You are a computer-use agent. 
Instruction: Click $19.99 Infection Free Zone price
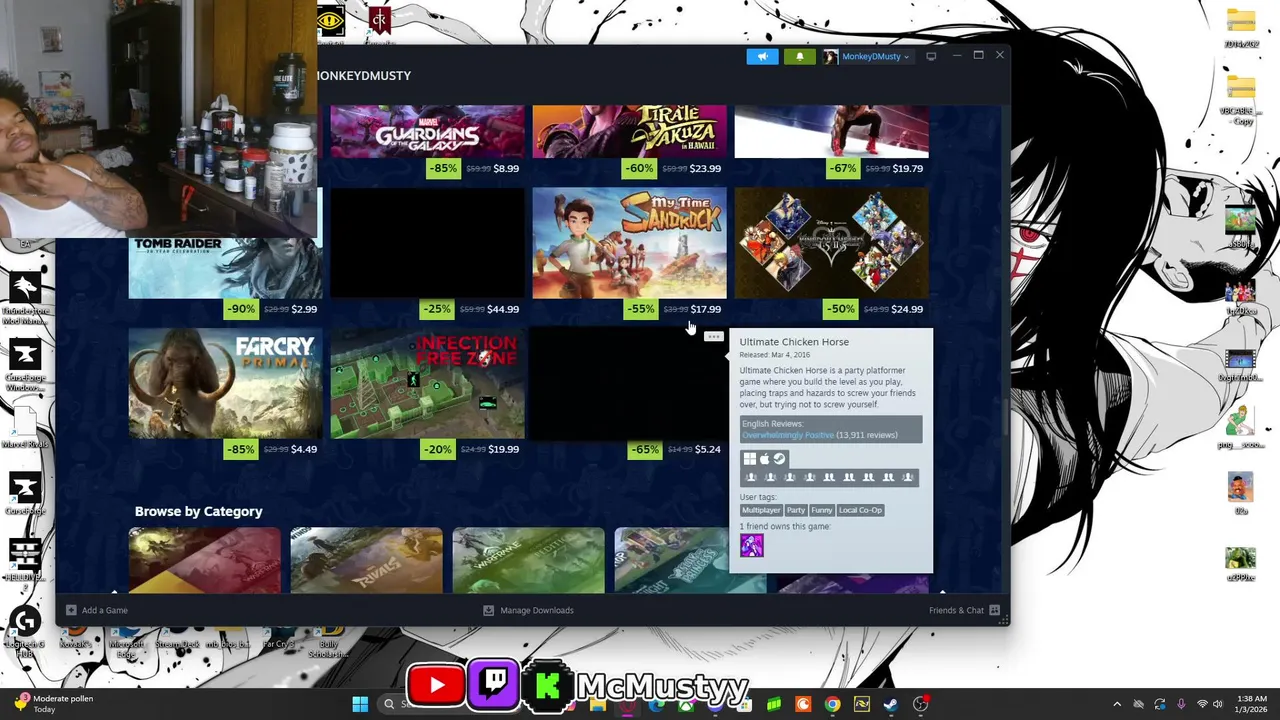pos(503,449)
